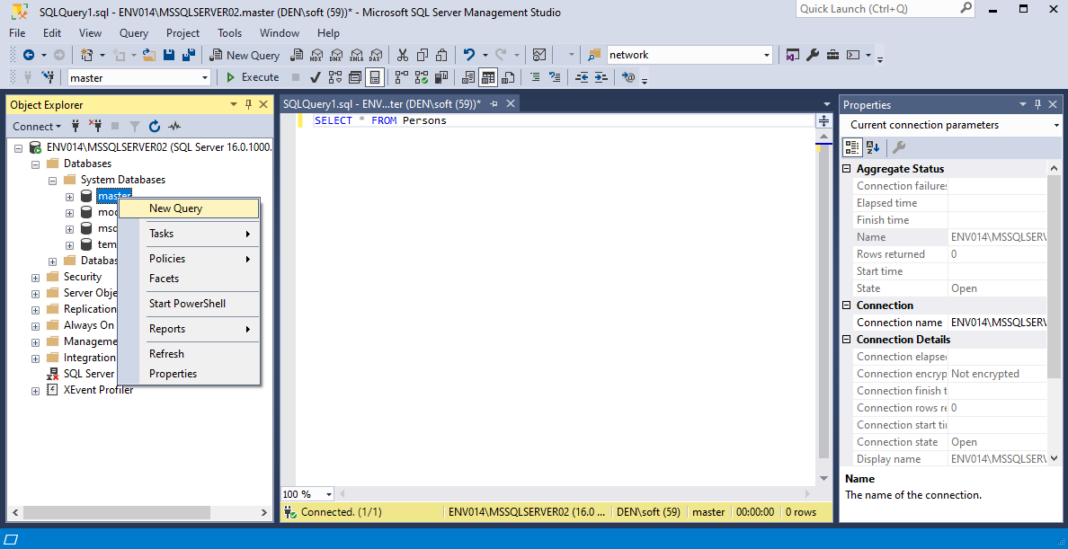
Task: Click the Database Engine Query icon
Action: [x=296, y=55]
